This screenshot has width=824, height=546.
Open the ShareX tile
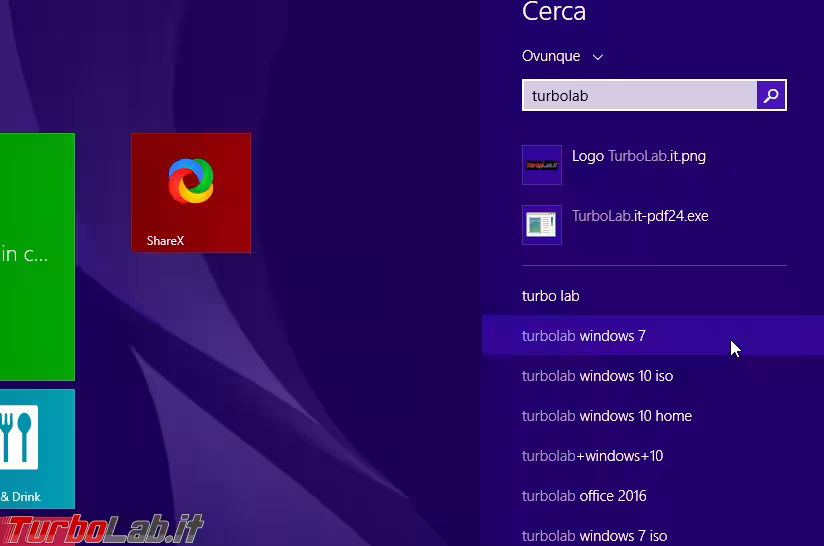[x=191, y=193]
